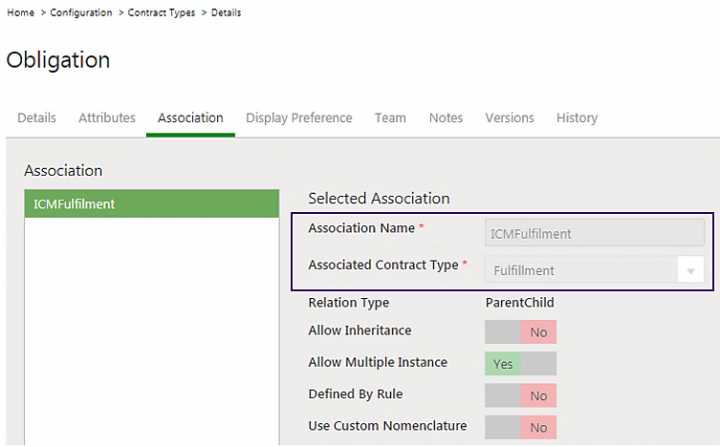Switch to the Team tab
720x447 pixels.
(x=390, y=118)
